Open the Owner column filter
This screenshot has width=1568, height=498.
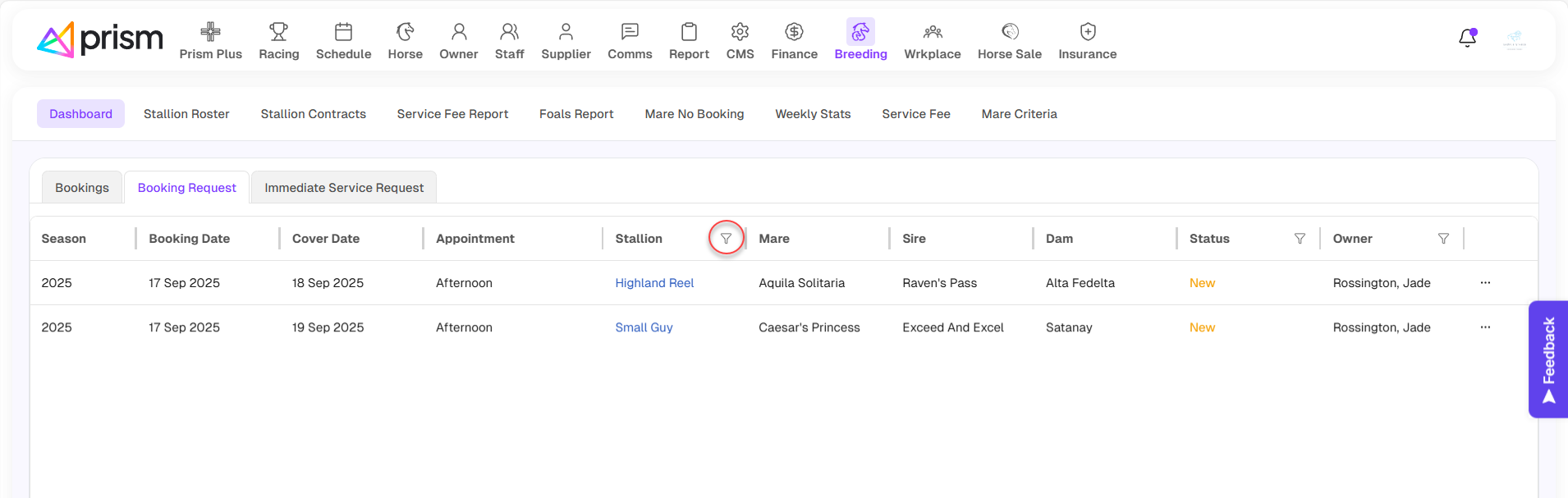[1443, 239]
